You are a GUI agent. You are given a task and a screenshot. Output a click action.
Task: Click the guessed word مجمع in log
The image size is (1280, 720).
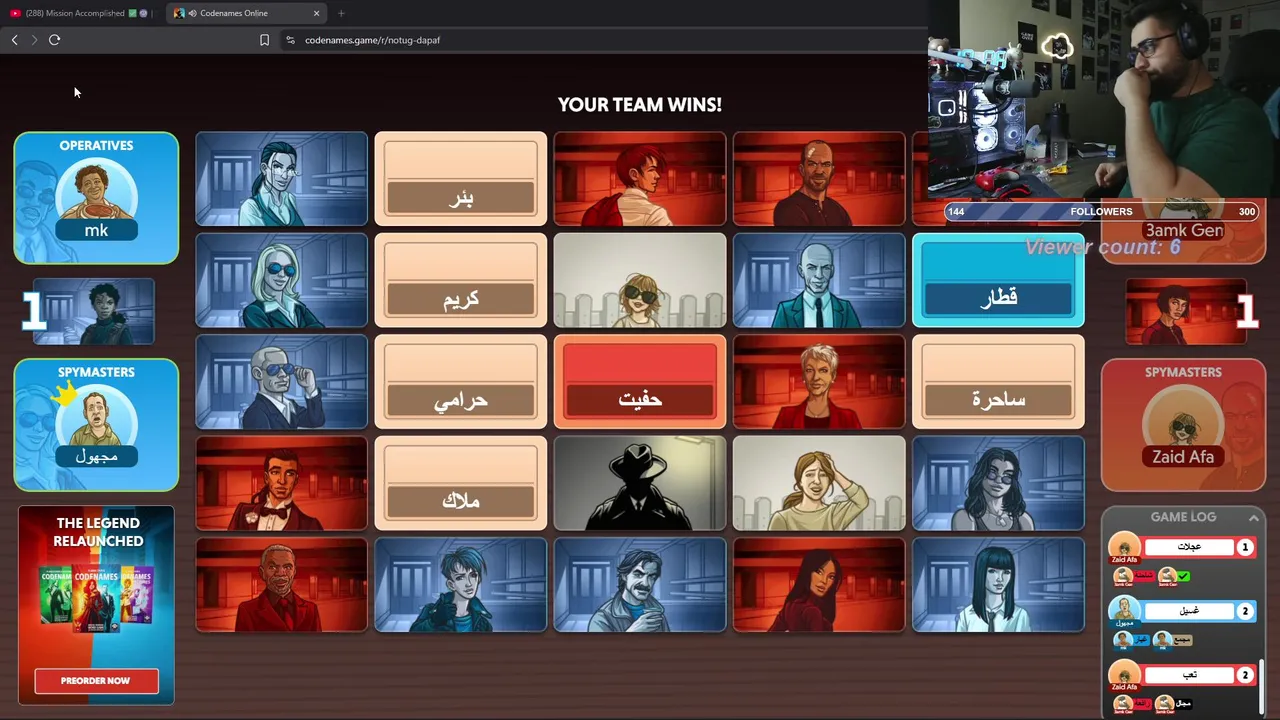coord(1183,639)
